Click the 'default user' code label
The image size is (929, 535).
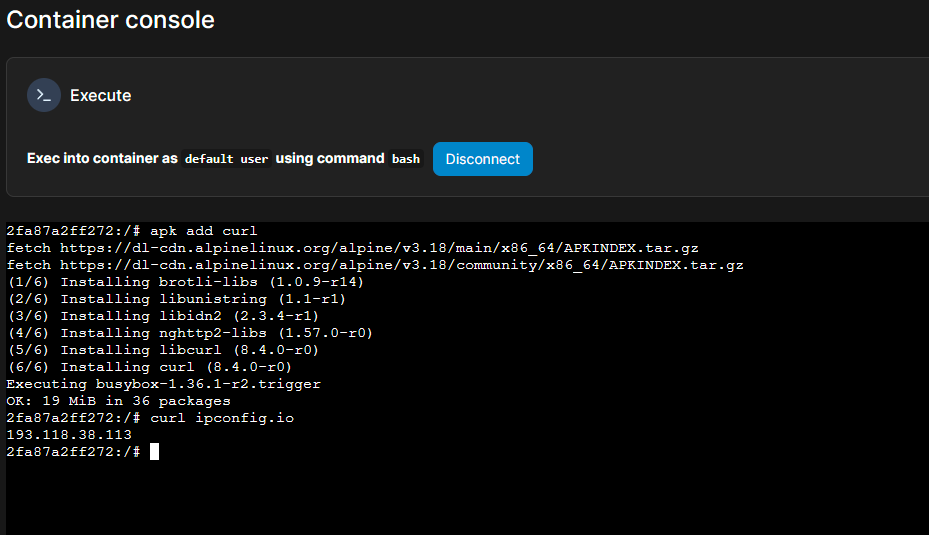pyautogui.click(x=226, y=159)
